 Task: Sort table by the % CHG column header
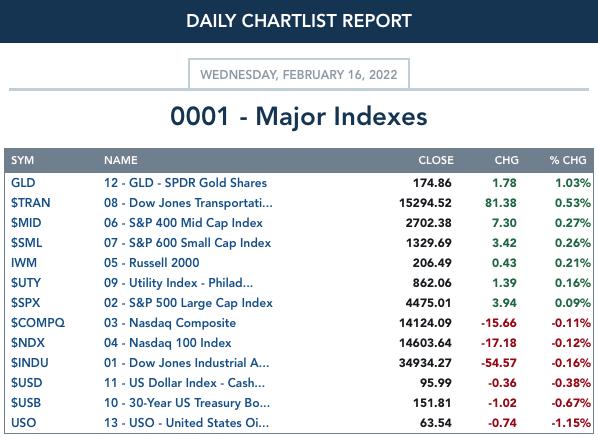click(568, 160)
